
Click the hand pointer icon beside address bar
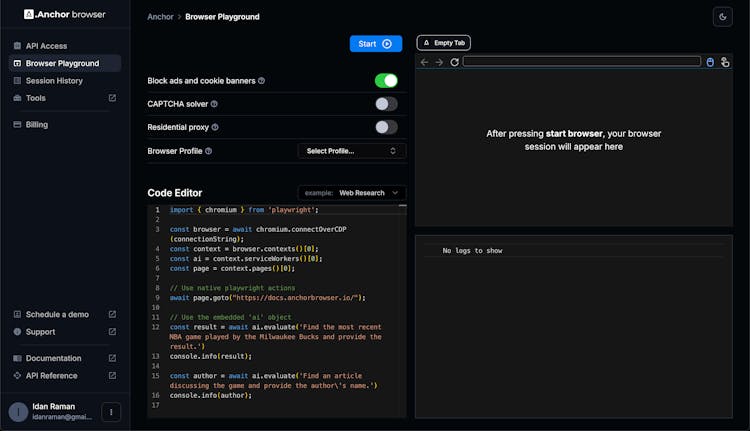click(x=724, y=62)
